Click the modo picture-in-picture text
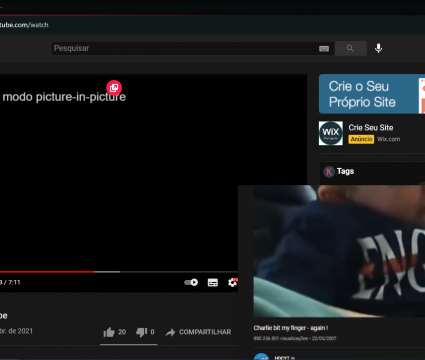This screenshot has width=425, height=360. 64,97
